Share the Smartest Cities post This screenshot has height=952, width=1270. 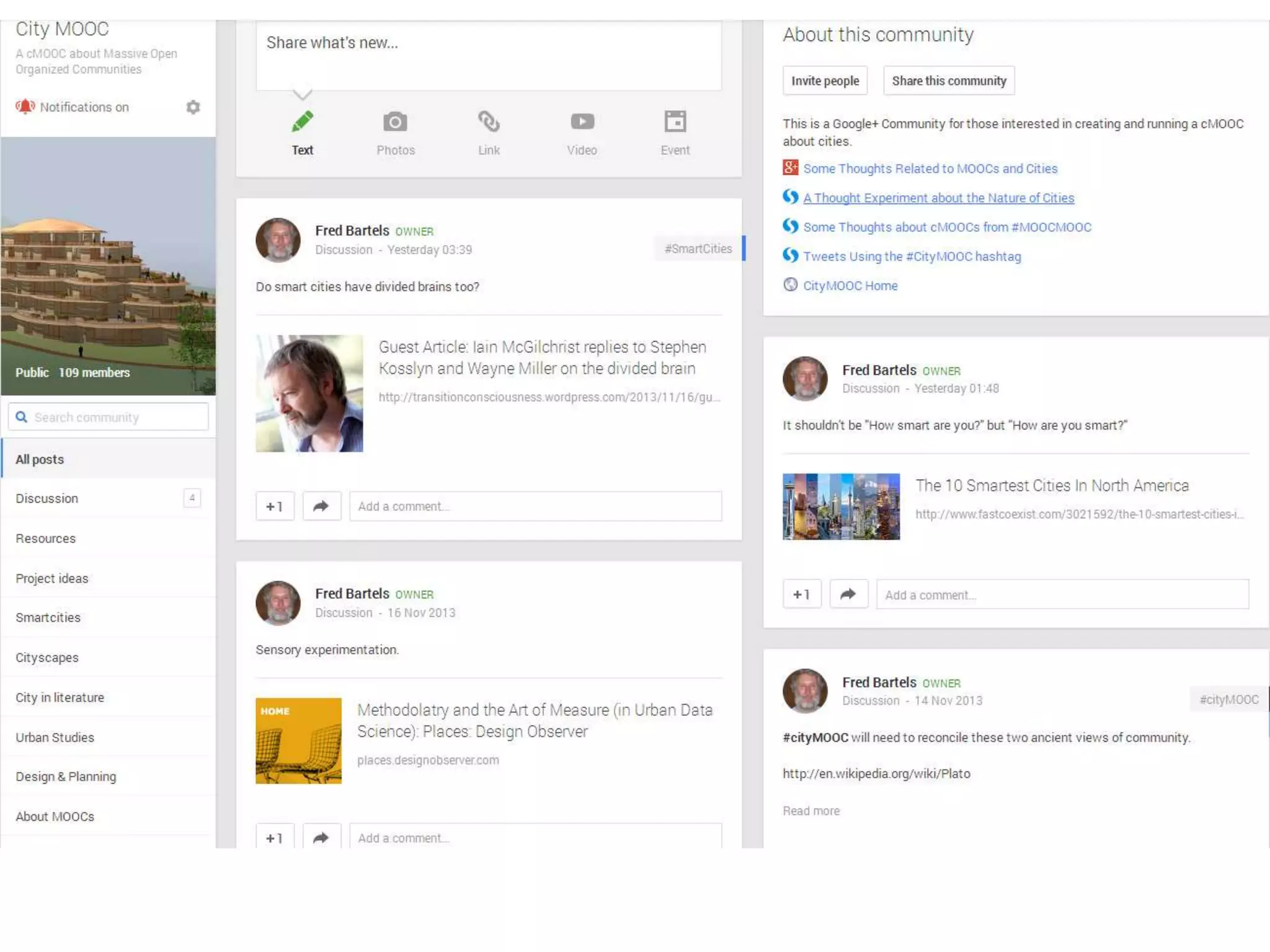(x=848, y=594)
